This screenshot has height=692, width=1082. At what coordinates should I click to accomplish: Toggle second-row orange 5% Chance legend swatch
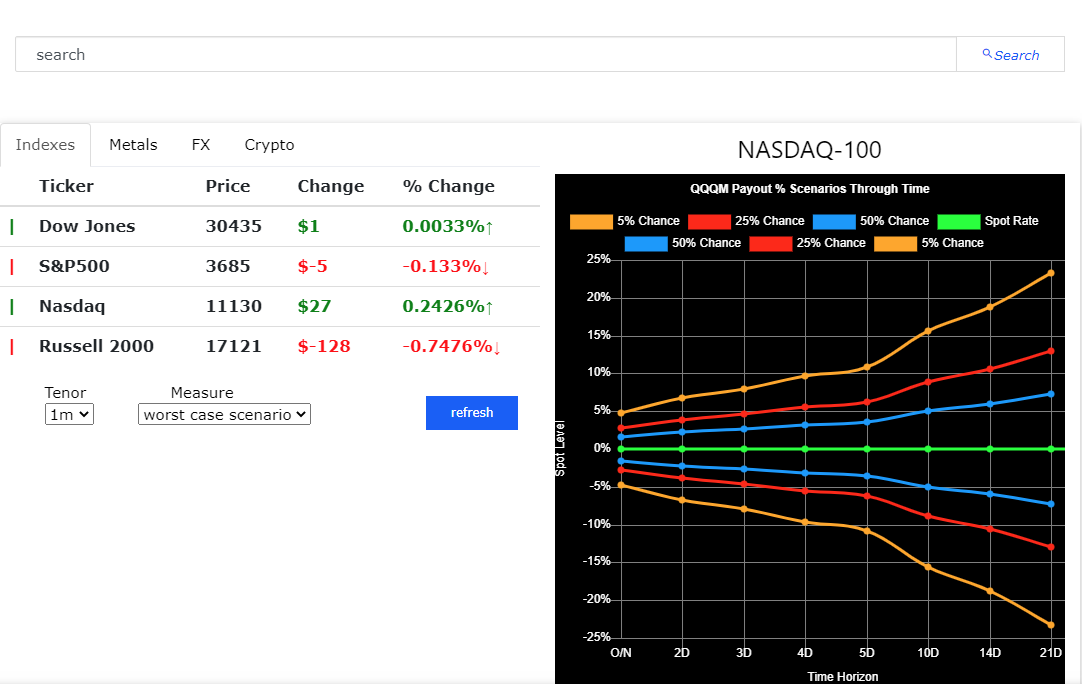pos(895,244)
